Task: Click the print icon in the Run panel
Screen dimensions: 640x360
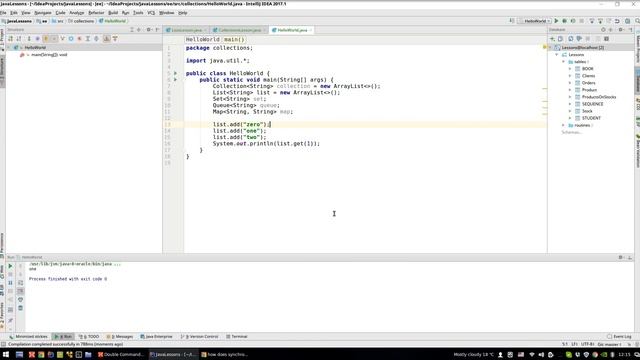Action: (x=20, y=300)
